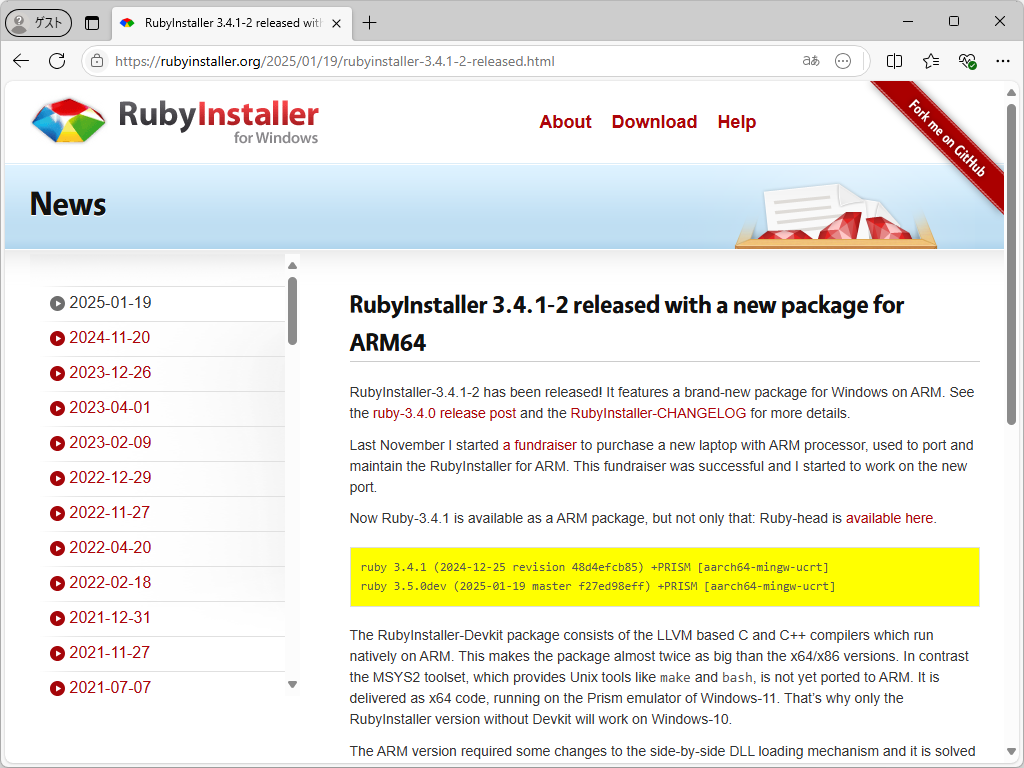Screen dimensions: 1024x768
Task: Click the arrow icon beside 2024-11-20
Action: pyautogui.click(x=57, y=338)
